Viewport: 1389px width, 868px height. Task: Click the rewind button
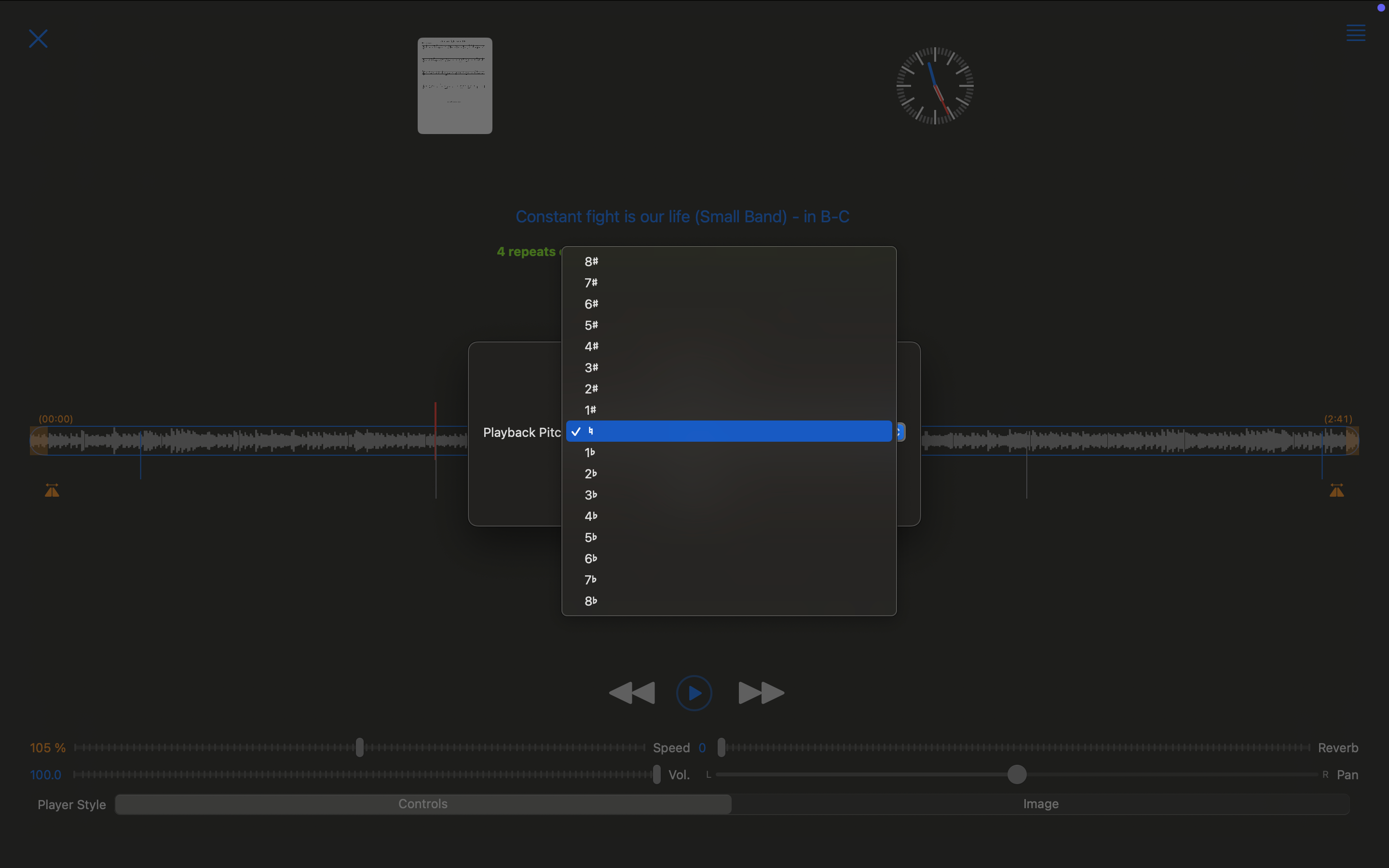(631, 693)
